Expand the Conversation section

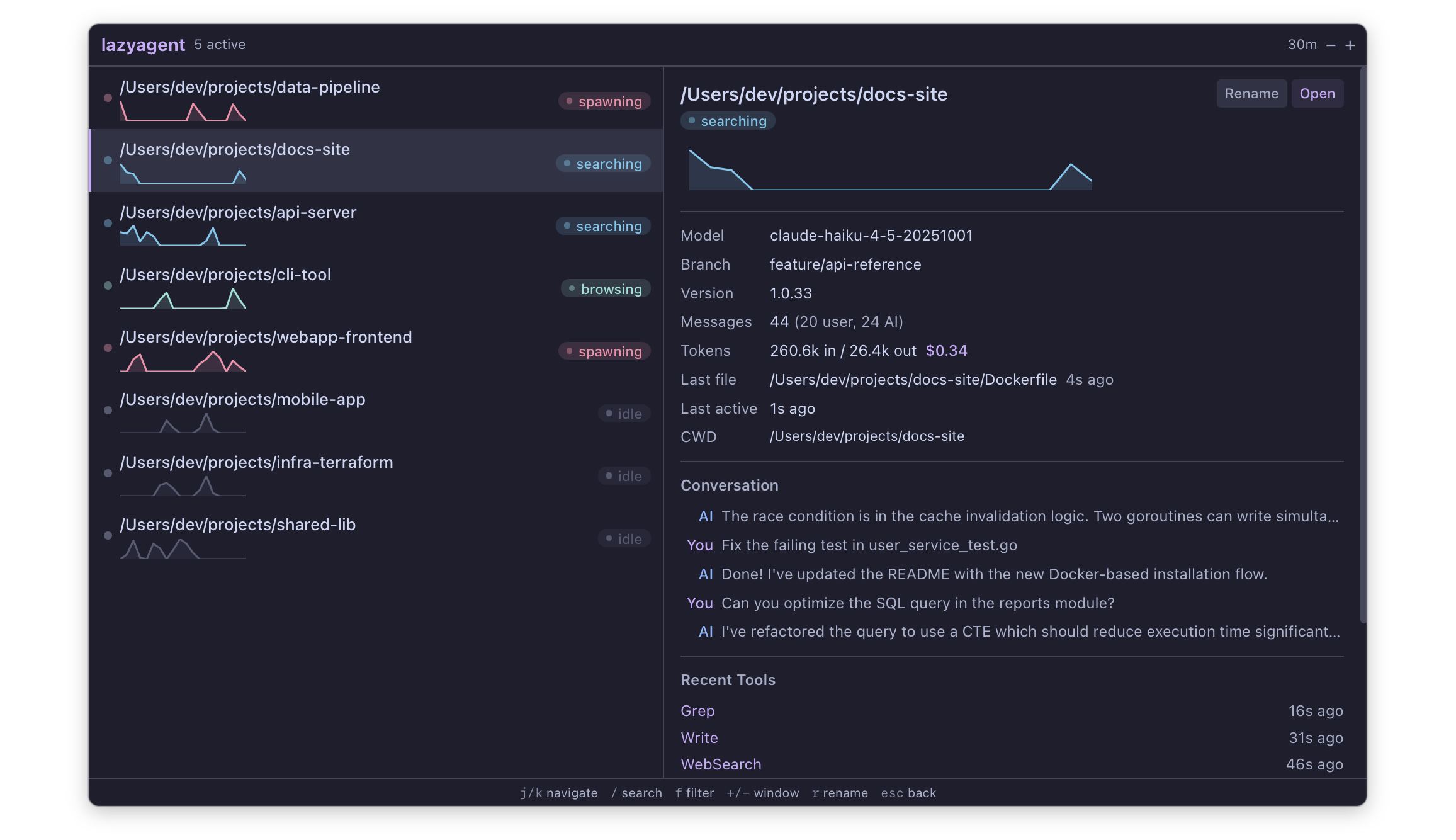(x=729, y=485)
